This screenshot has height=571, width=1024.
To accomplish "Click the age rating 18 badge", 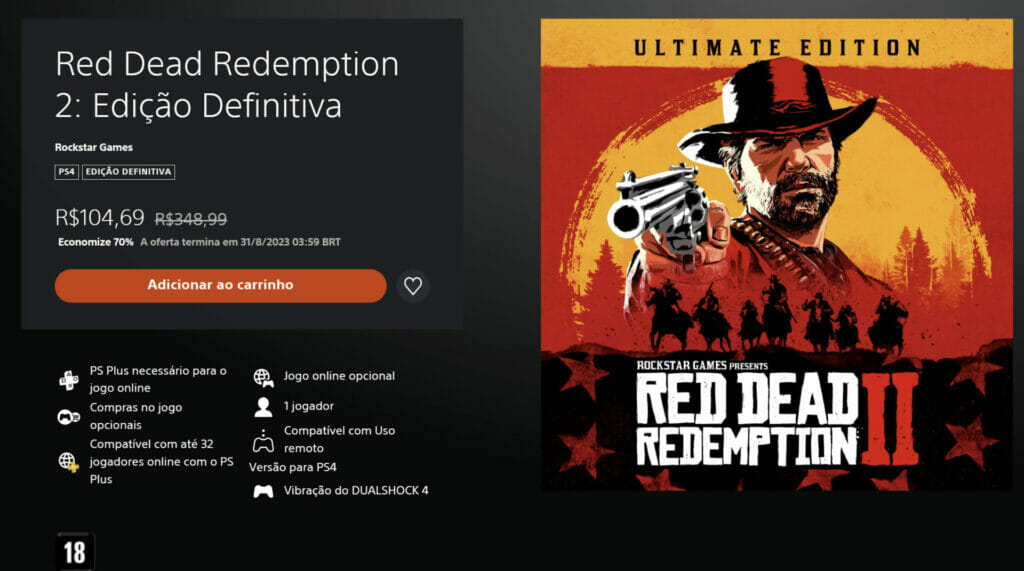I will coord(75,551).
